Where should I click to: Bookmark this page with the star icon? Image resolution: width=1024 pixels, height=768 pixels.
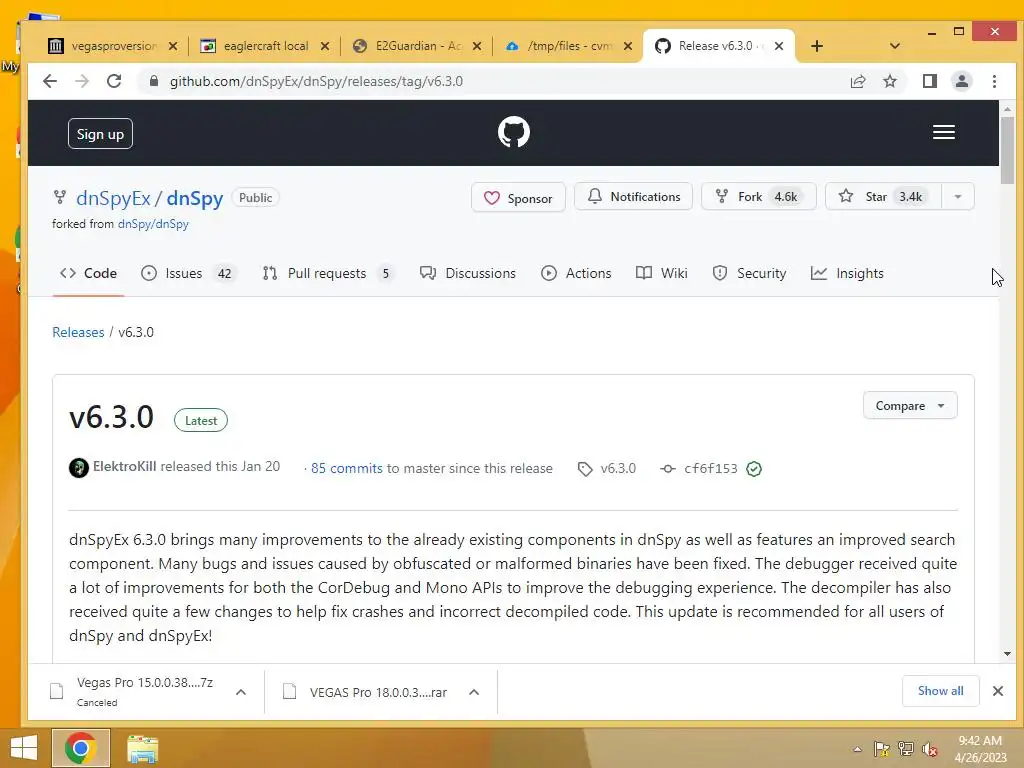[889, 81]
